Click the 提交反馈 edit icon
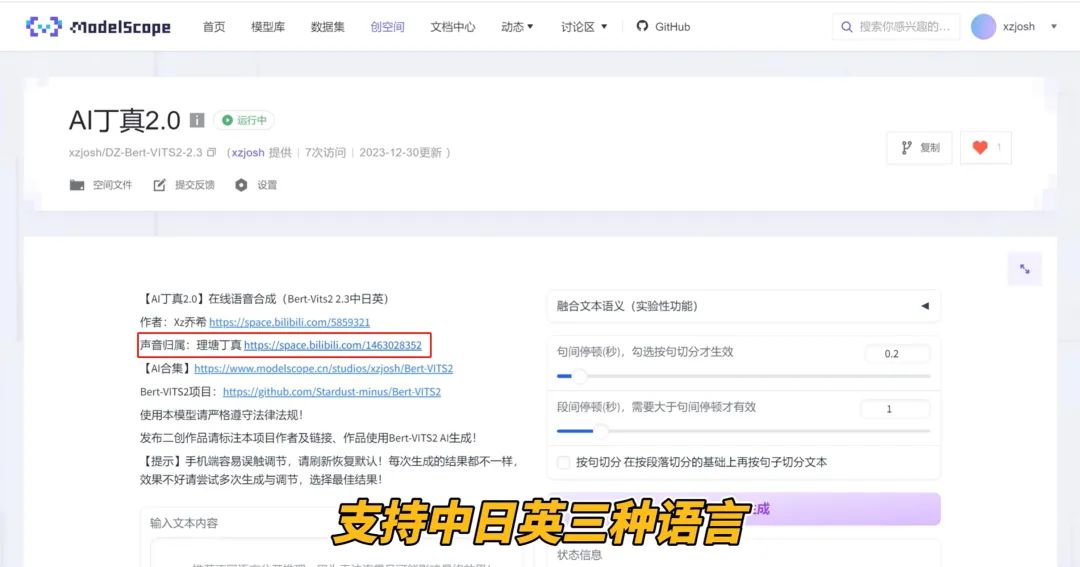 (x=160, y=185)
